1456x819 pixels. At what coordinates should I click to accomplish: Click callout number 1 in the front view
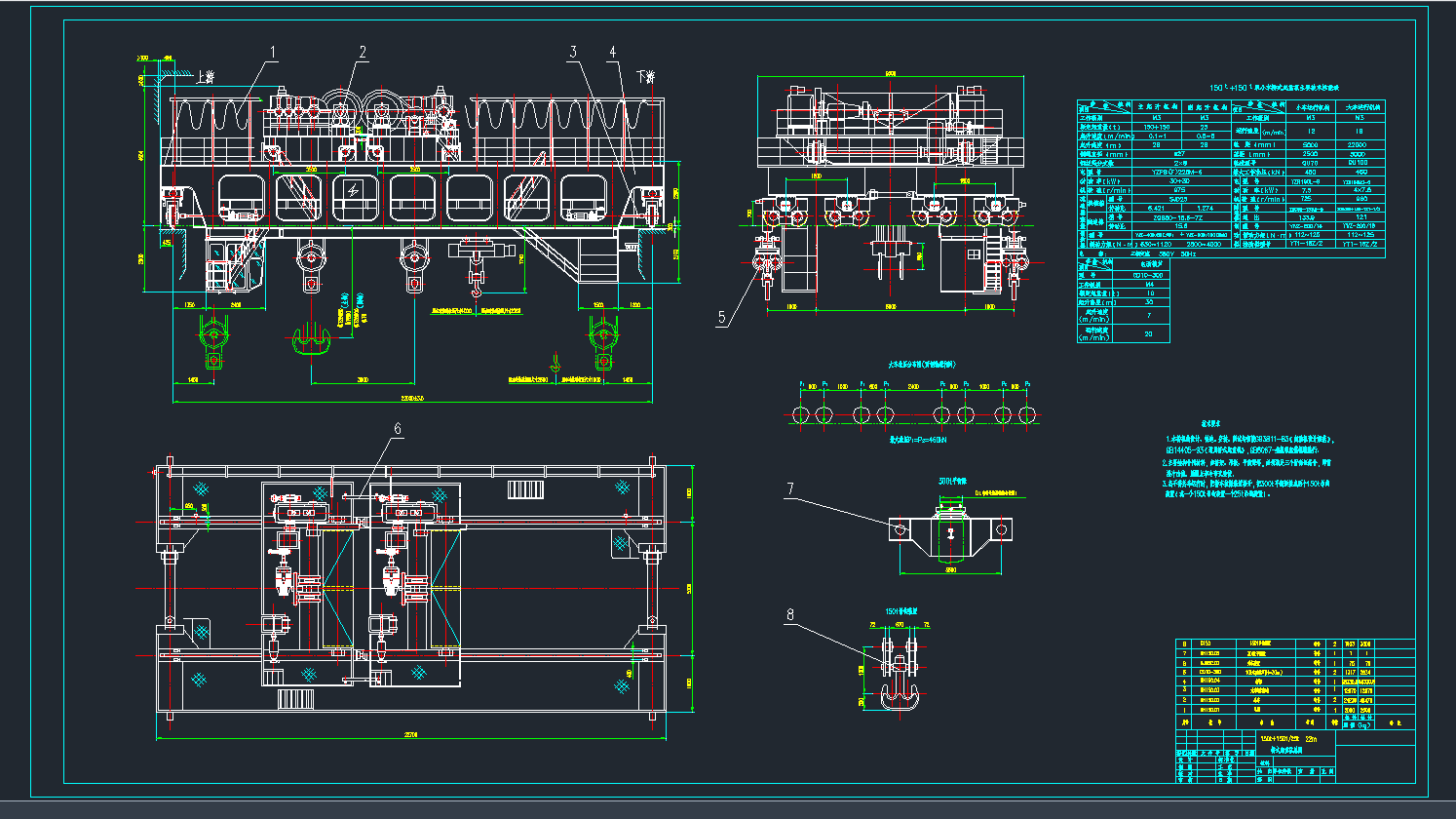pyautogui.click(x=274, y=52)
